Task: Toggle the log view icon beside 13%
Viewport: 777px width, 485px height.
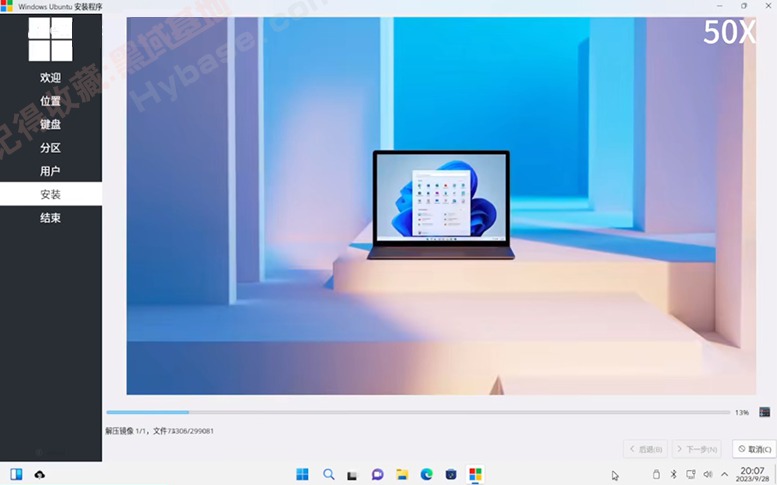Action: pyautogui.click(x=765, y=412)
